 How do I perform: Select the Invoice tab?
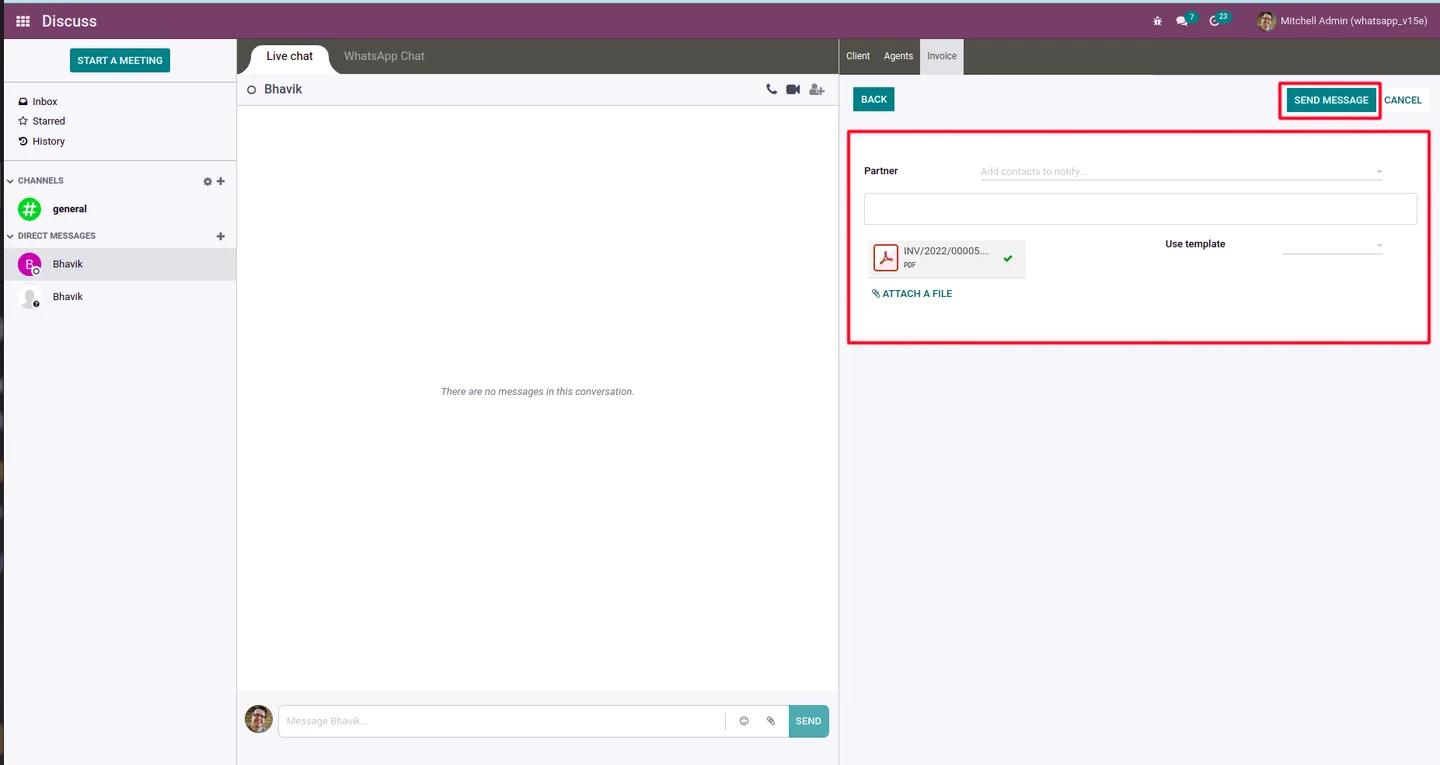tap(942, 57)
